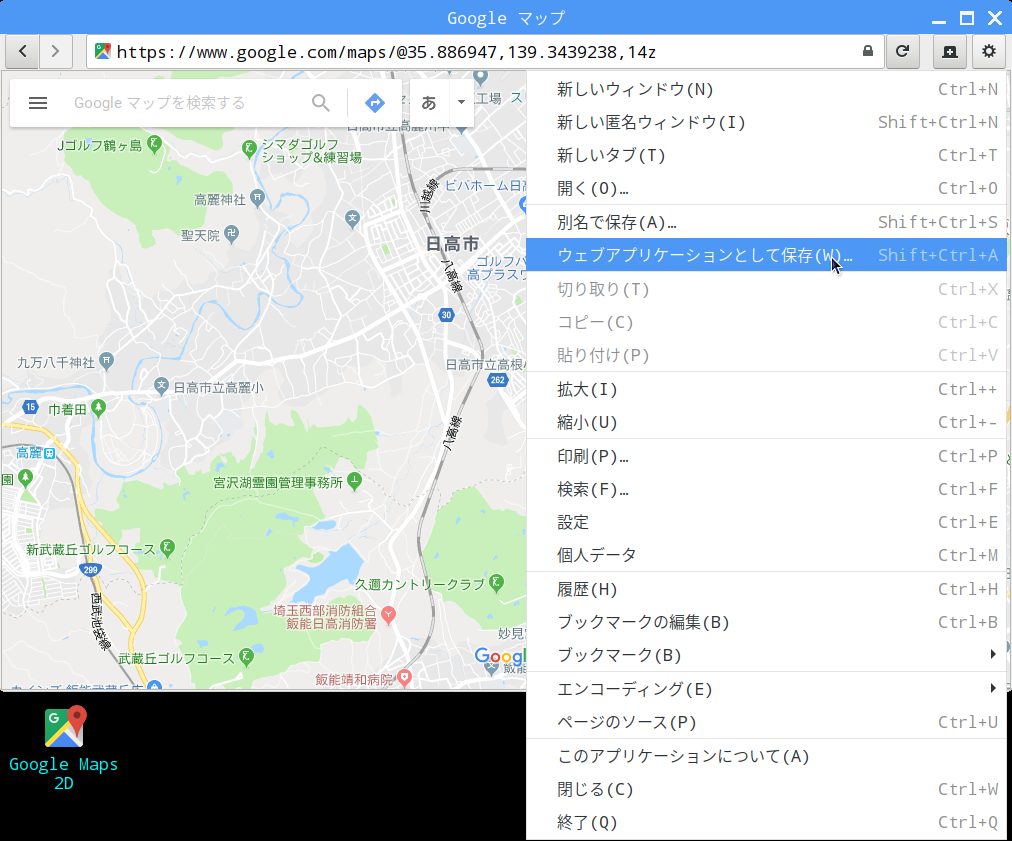Click the シマダゴルフショップ&練習場 marker
1012x841 pixels.
tap(249, 149)
